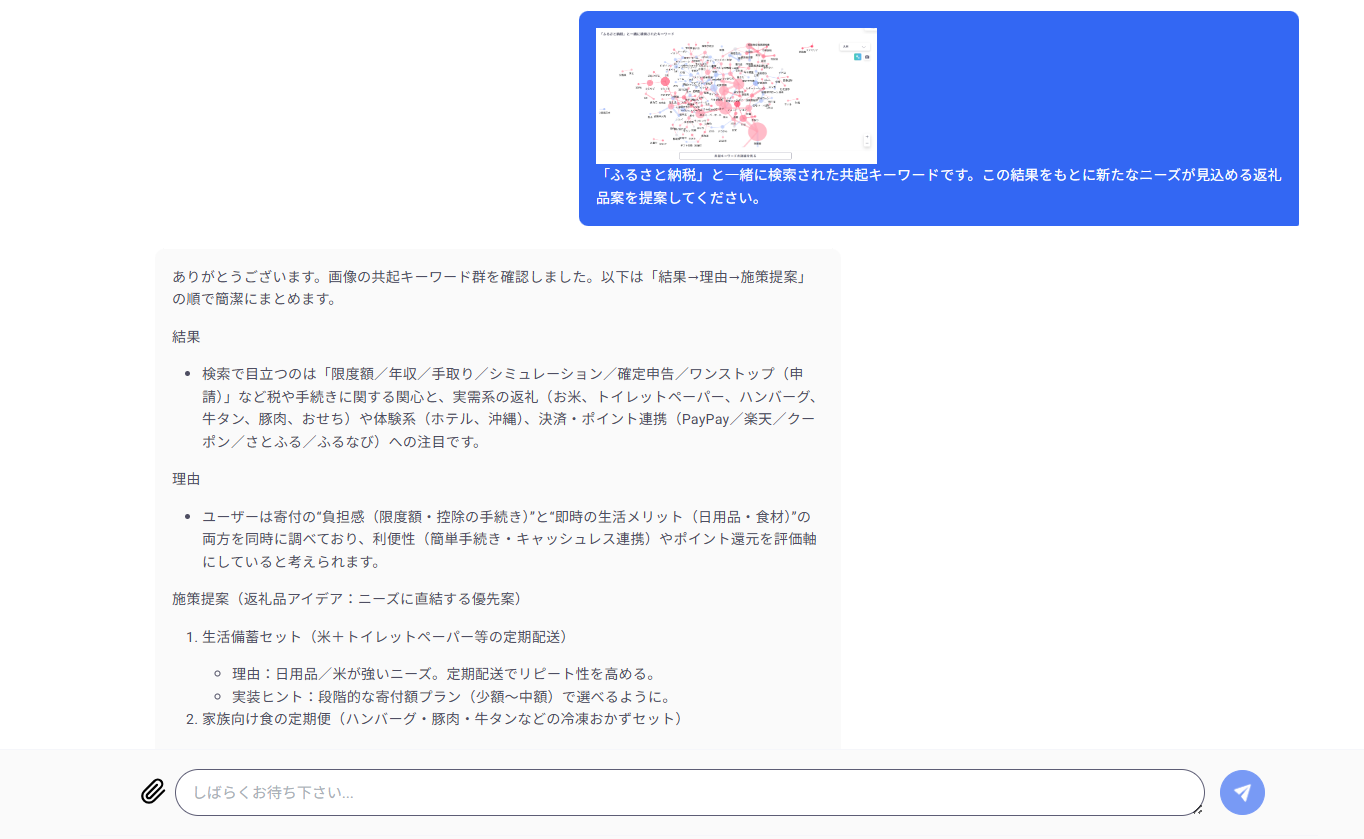Click the paperclip attachment icon
Viewport: 1364px width, 839px height.
coord(151,792)
